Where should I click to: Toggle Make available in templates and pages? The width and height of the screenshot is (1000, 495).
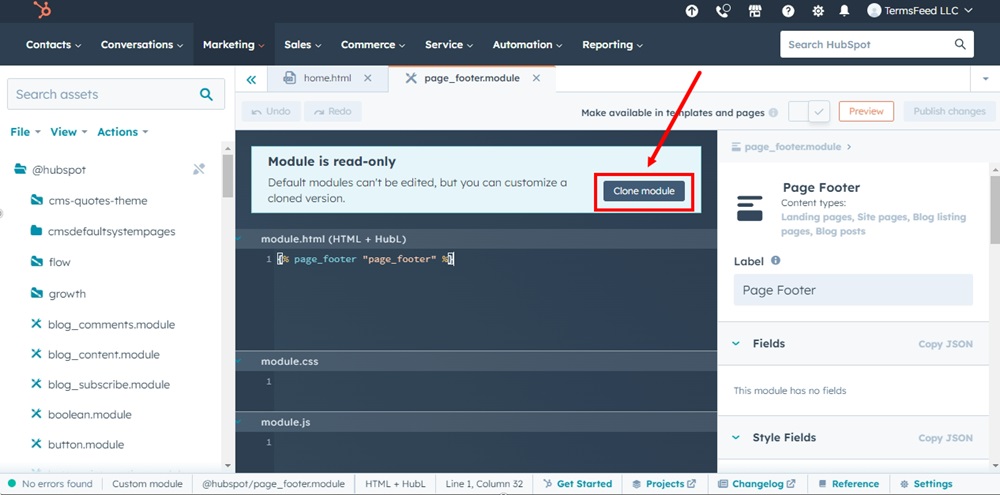pyautogui.click(x=809, y=112)
